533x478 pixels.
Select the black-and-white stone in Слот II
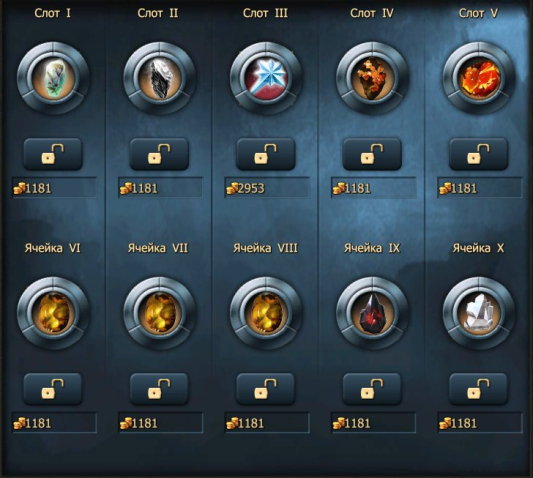pyautogui.click(x=160, y=78)
